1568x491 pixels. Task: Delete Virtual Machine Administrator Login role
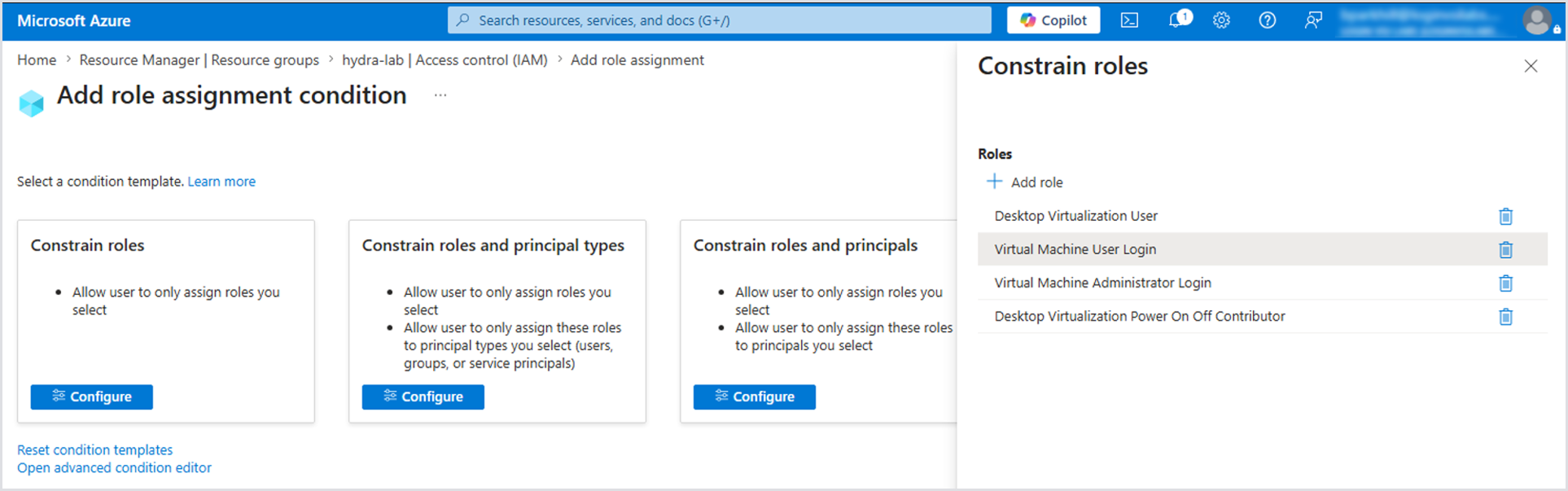(x=1505, y=283)
